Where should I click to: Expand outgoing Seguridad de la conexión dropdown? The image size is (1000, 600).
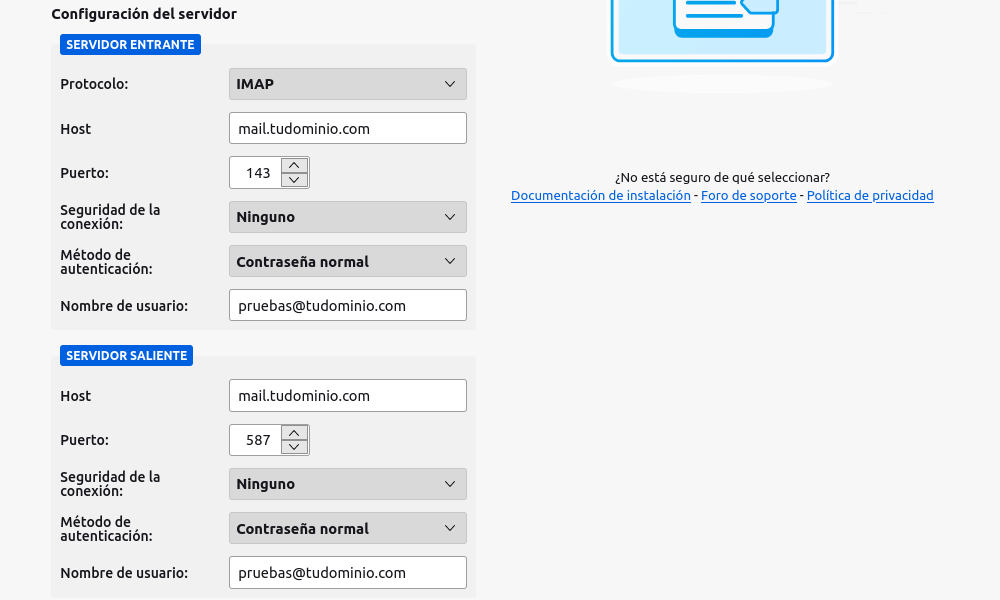click(347, 484)
